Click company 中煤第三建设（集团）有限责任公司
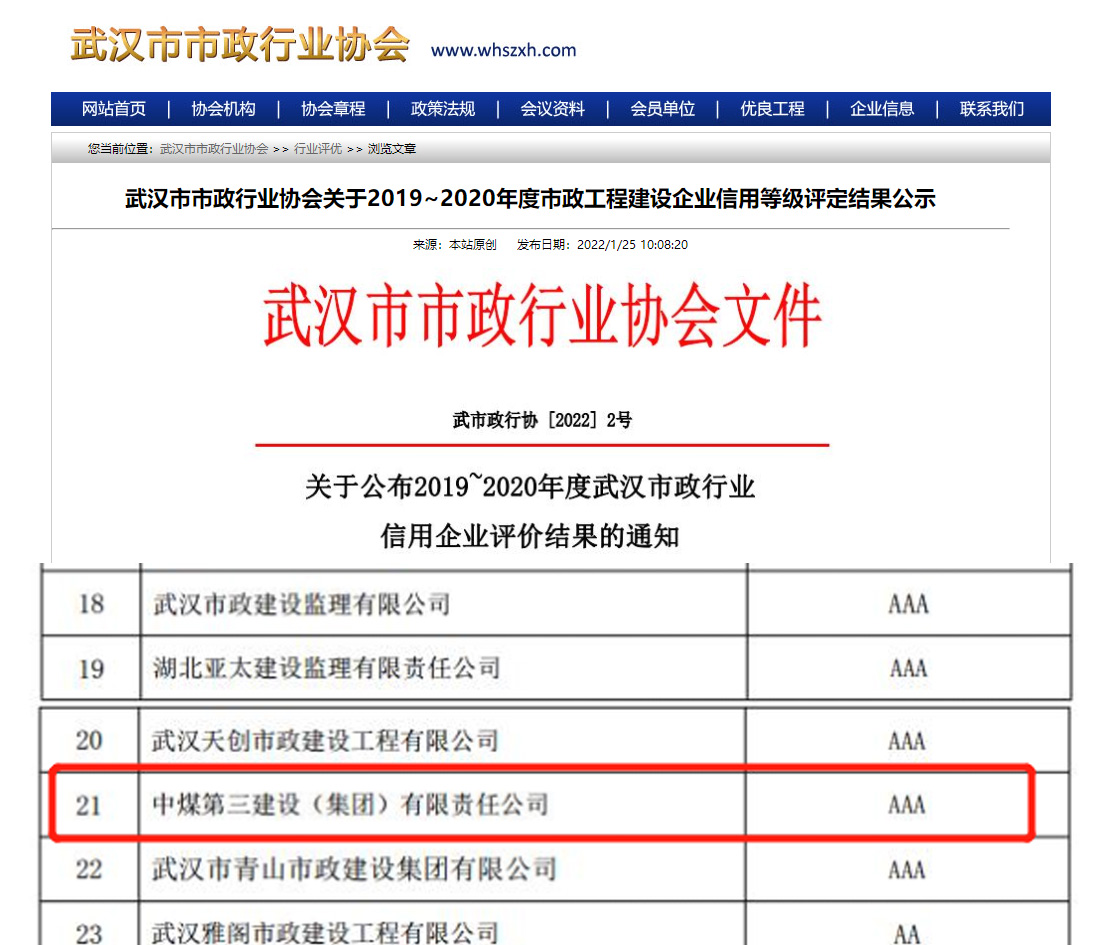The width and height of the screenshot is (1115, 945). pos(350,805)
